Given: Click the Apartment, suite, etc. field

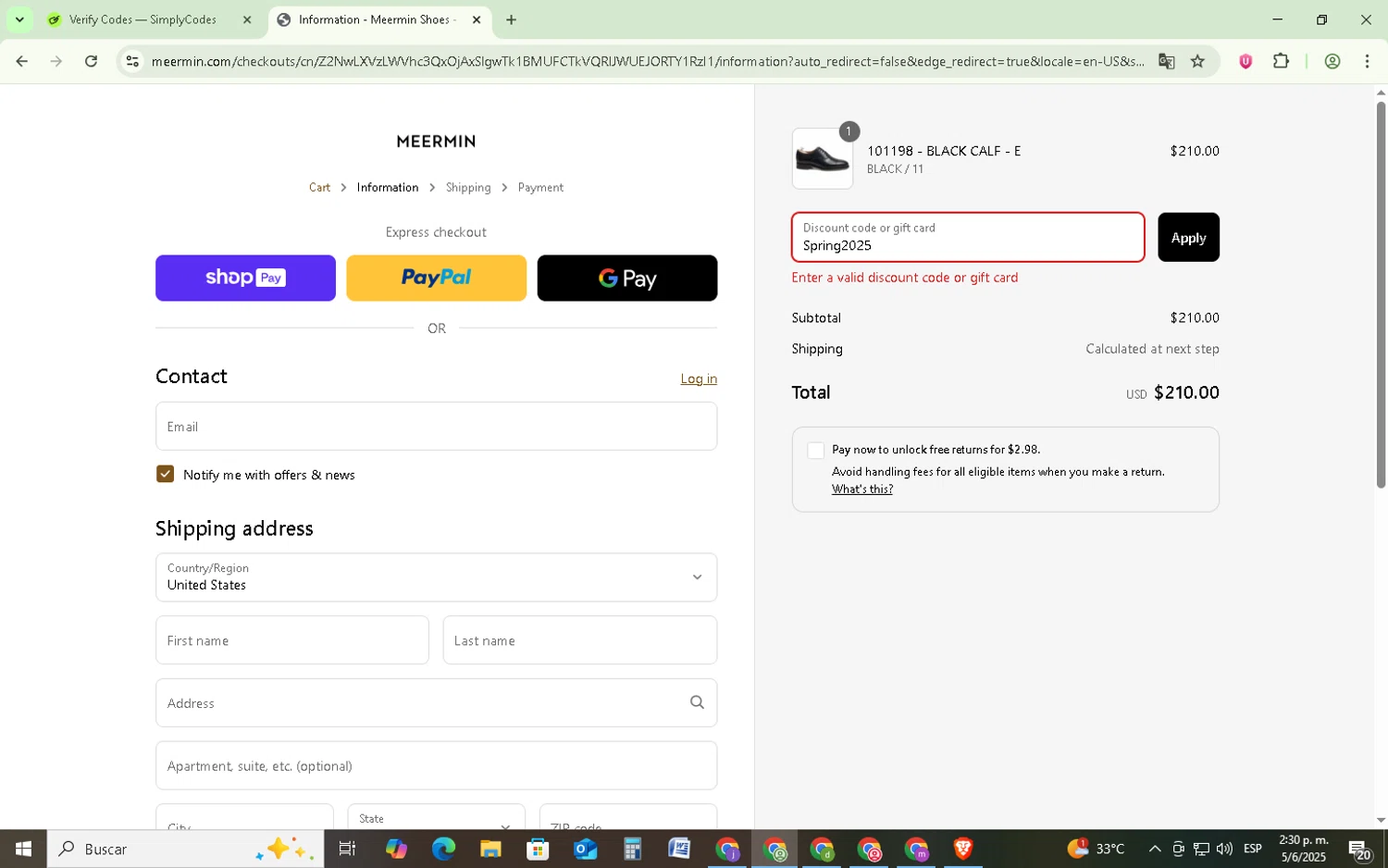Looking at the screenshot, I should point(436,766).
